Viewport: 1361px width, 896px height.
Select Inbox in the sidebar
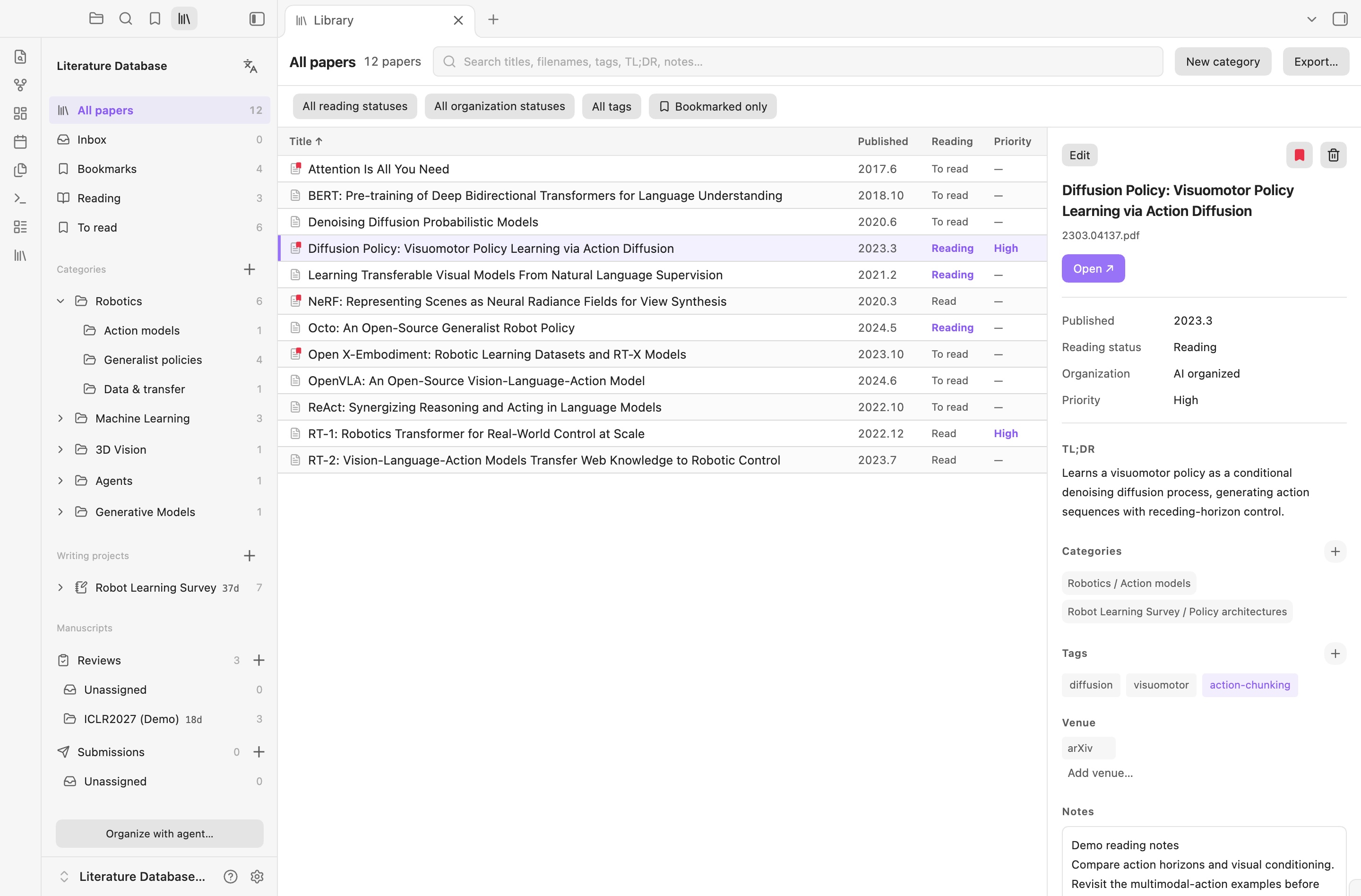pyautogui.click(x=160, y=139)
